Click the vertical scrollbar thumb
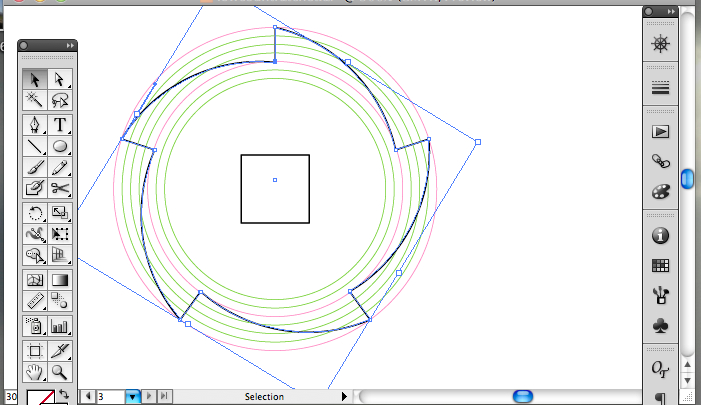Image resolution: width=701 pixels, height=405 pixels. (x=687, y=179)
